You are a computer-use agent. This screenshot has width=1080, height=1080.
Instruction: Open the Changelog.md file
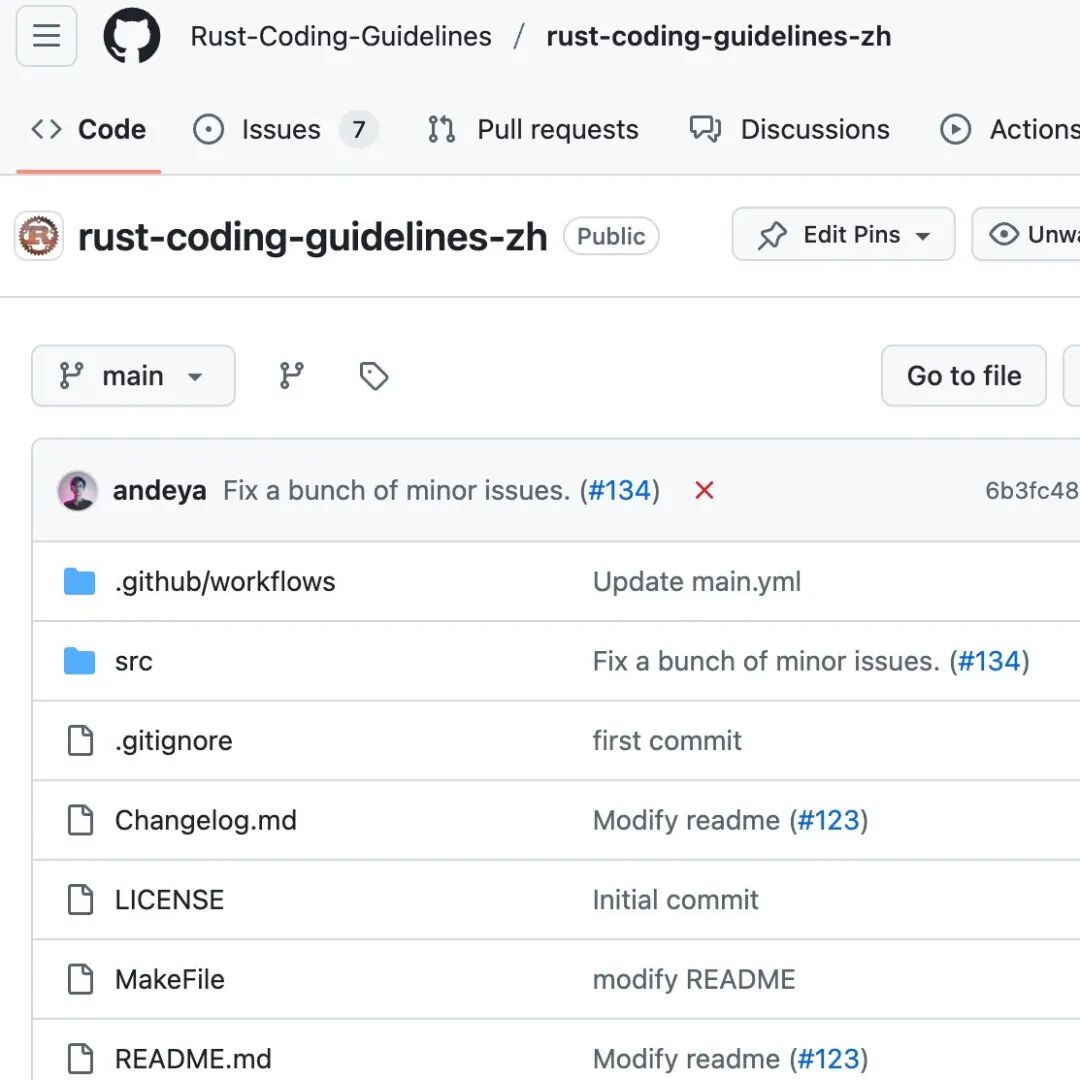(206, 820)
